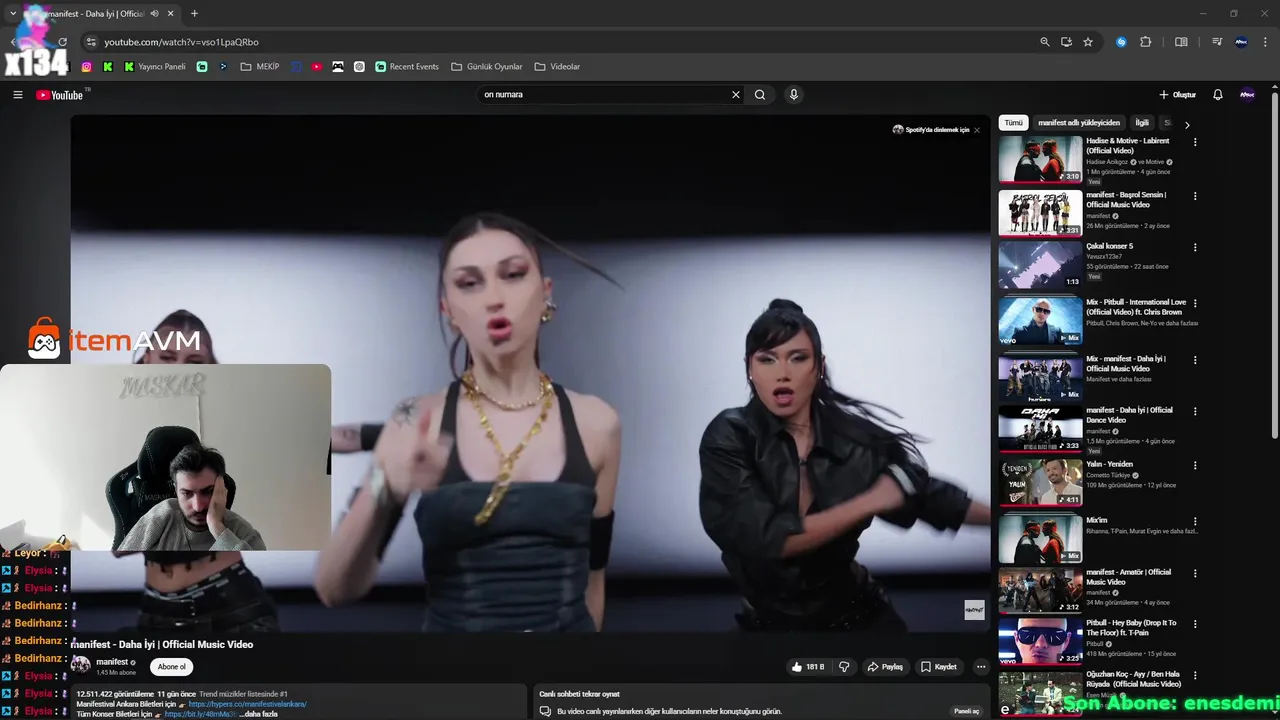Open the reading mode side panel icon

[x=1181, y=42]
